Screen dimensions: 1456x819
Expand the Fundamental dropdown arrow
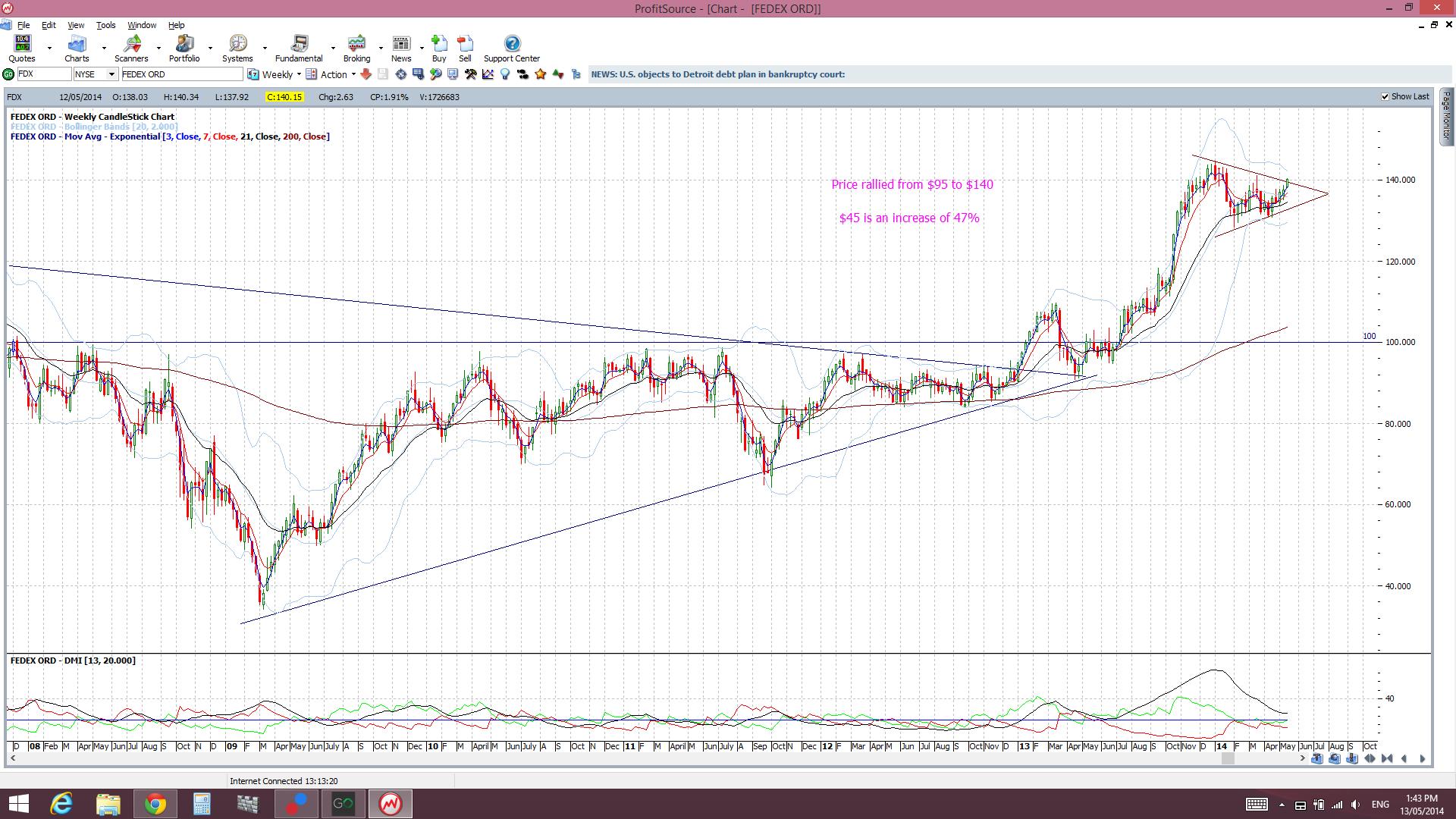pyautogui.click(x=332, y=48)
